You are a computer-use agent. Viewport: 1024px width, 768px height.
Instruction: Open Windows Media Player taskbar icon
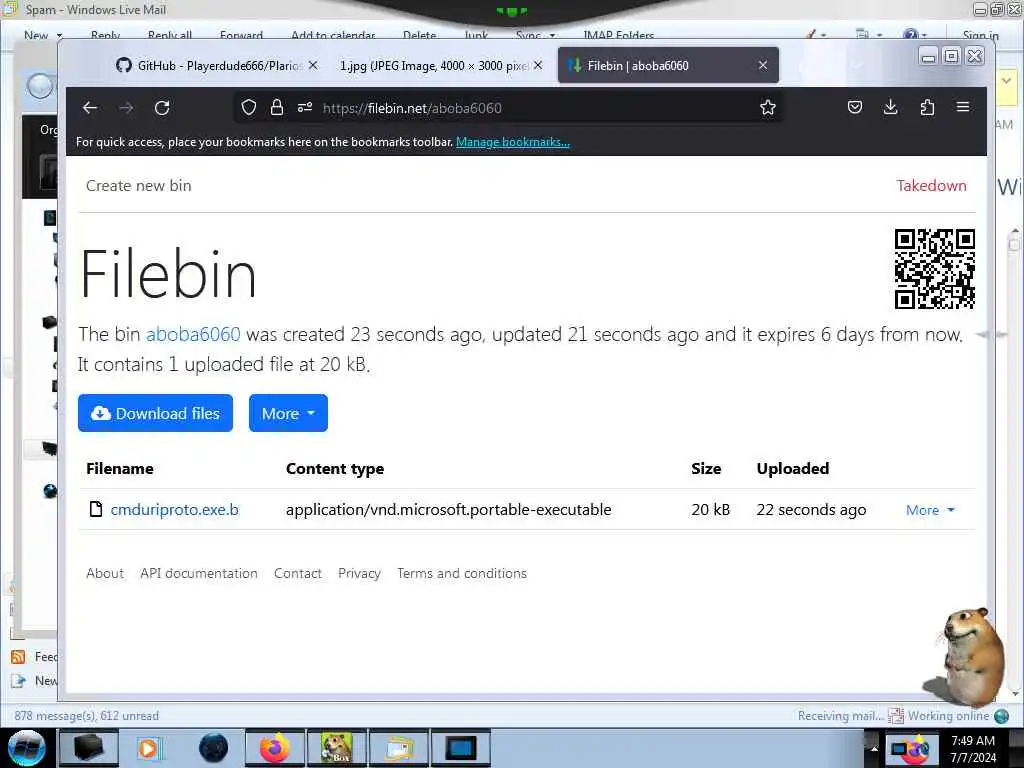pos(150,748)
